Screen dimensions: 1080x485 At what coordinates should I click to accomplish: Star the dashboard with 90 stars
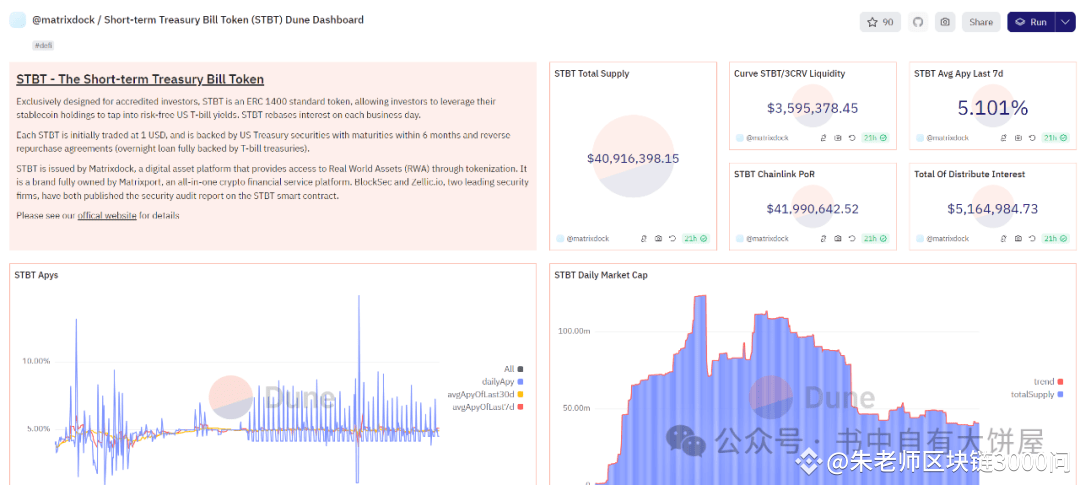(x=880, y=22)
